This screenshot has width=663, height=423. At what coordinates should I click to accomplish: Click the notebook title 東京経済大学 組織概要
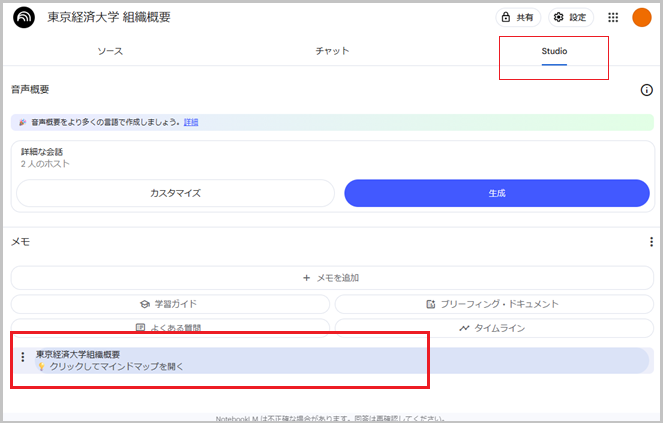click(x=109, y=17)
